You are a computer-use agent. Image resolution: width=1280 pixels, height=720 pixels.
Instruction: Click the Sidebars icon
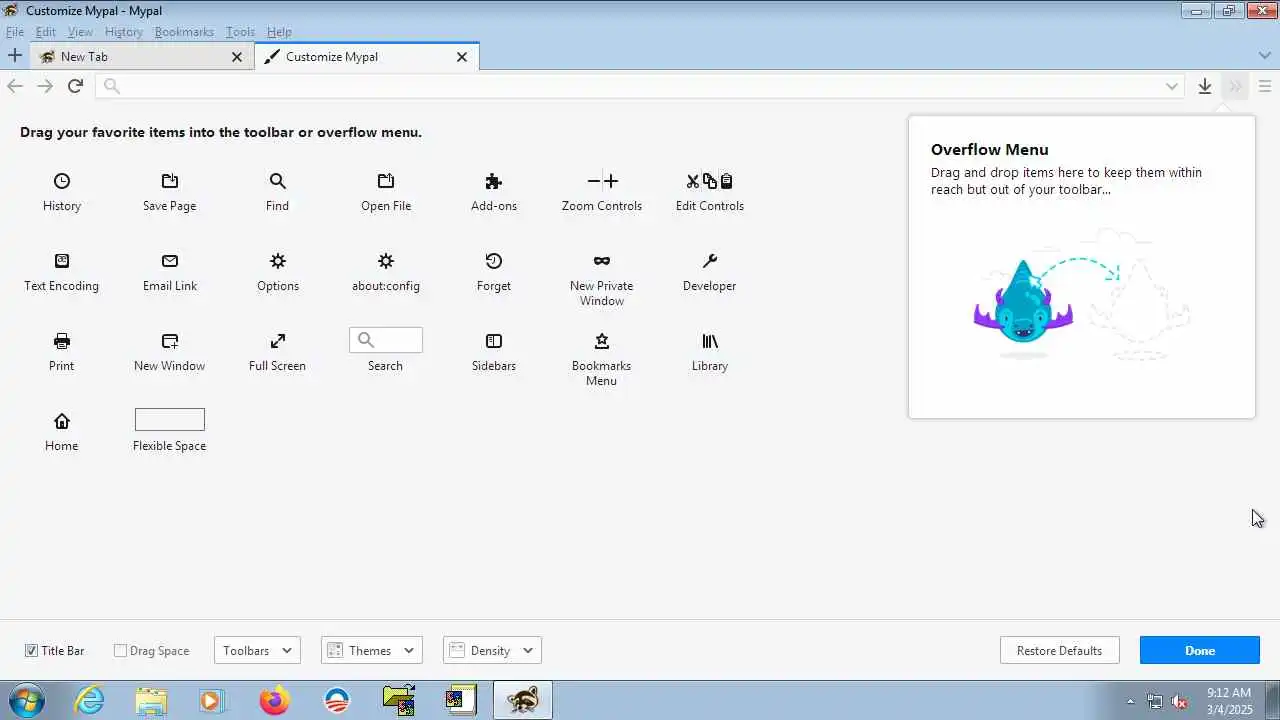494,341
